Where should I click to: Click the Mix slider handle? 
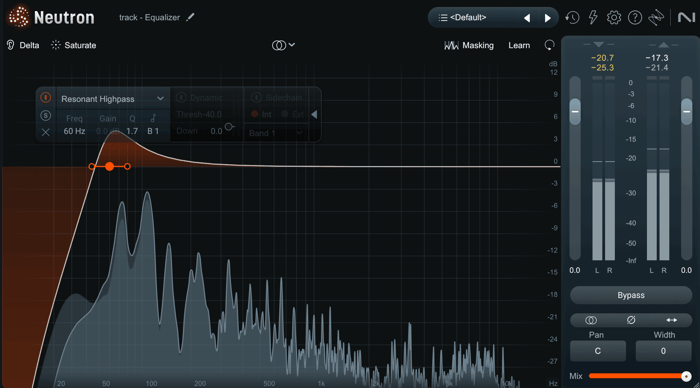[686, 376]
